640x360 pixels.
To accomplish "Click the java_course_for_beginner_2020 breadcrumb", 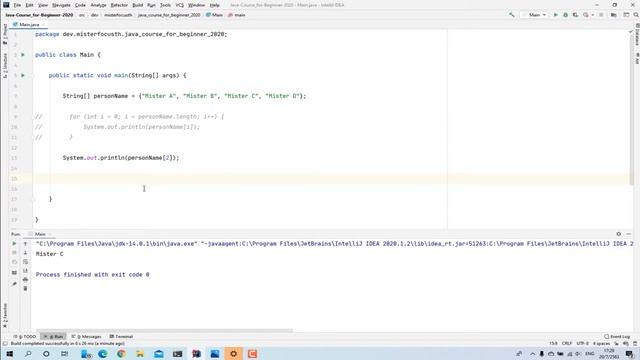I will [169, 15].
